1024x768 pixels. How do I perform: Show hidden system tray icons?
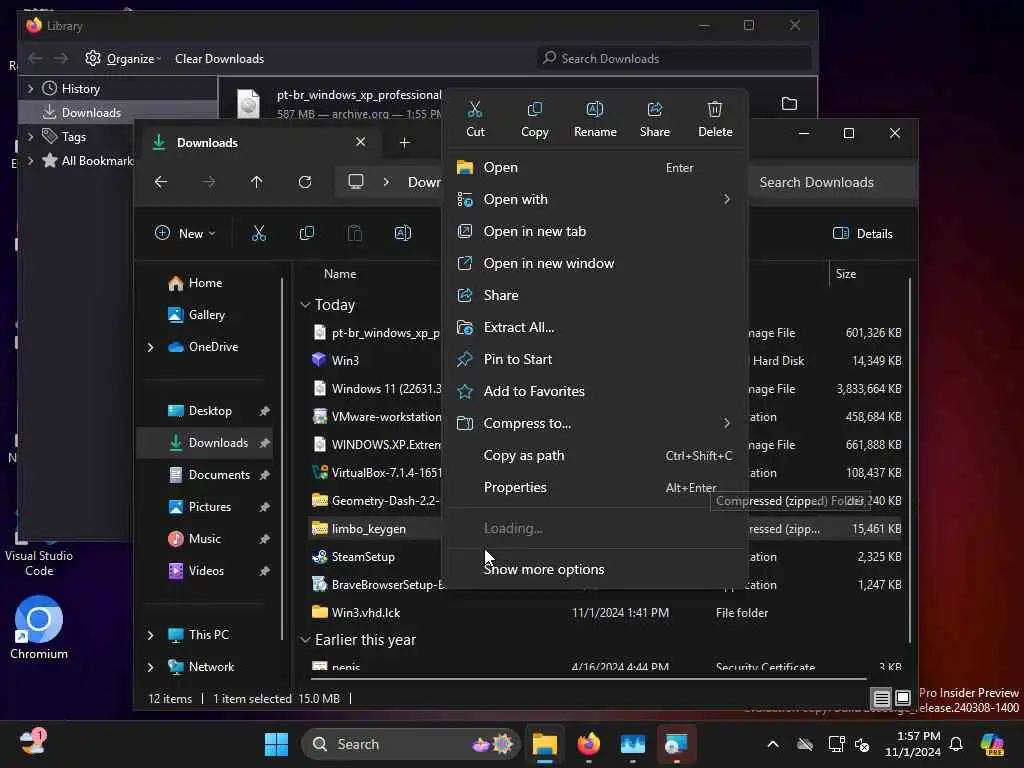tap(773, 744)
